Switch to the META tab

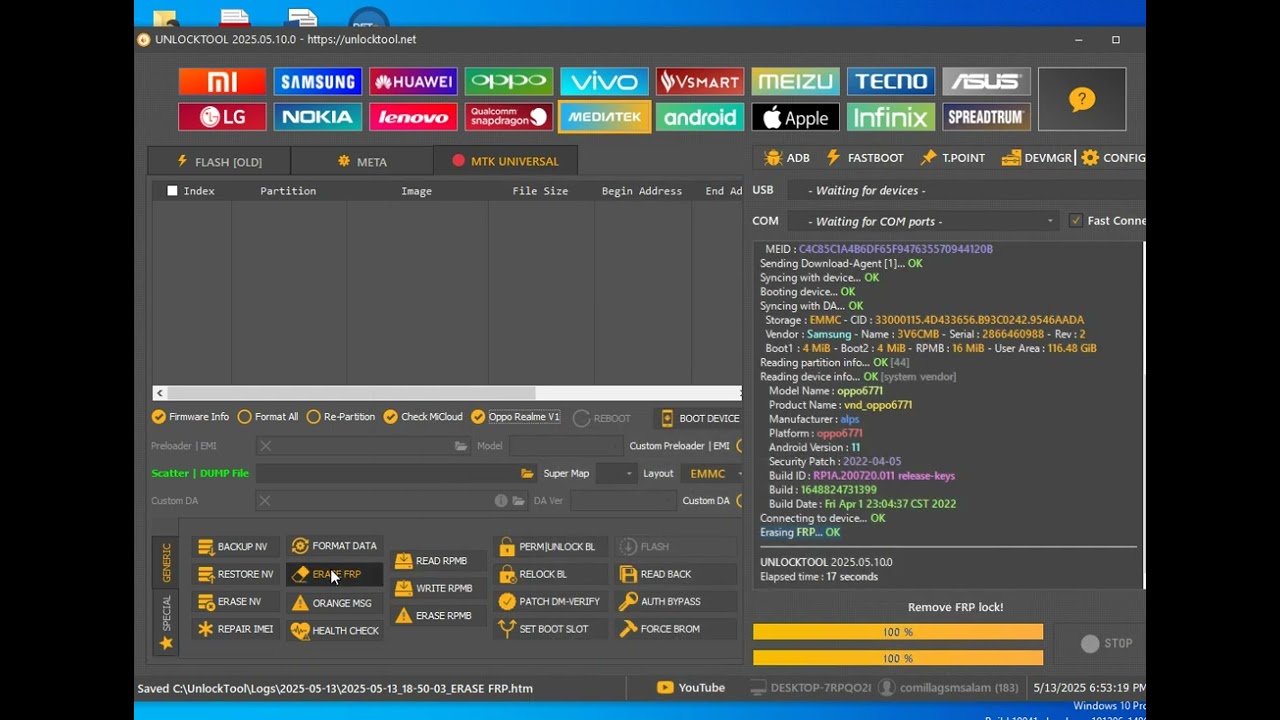[x=362, y=161]
